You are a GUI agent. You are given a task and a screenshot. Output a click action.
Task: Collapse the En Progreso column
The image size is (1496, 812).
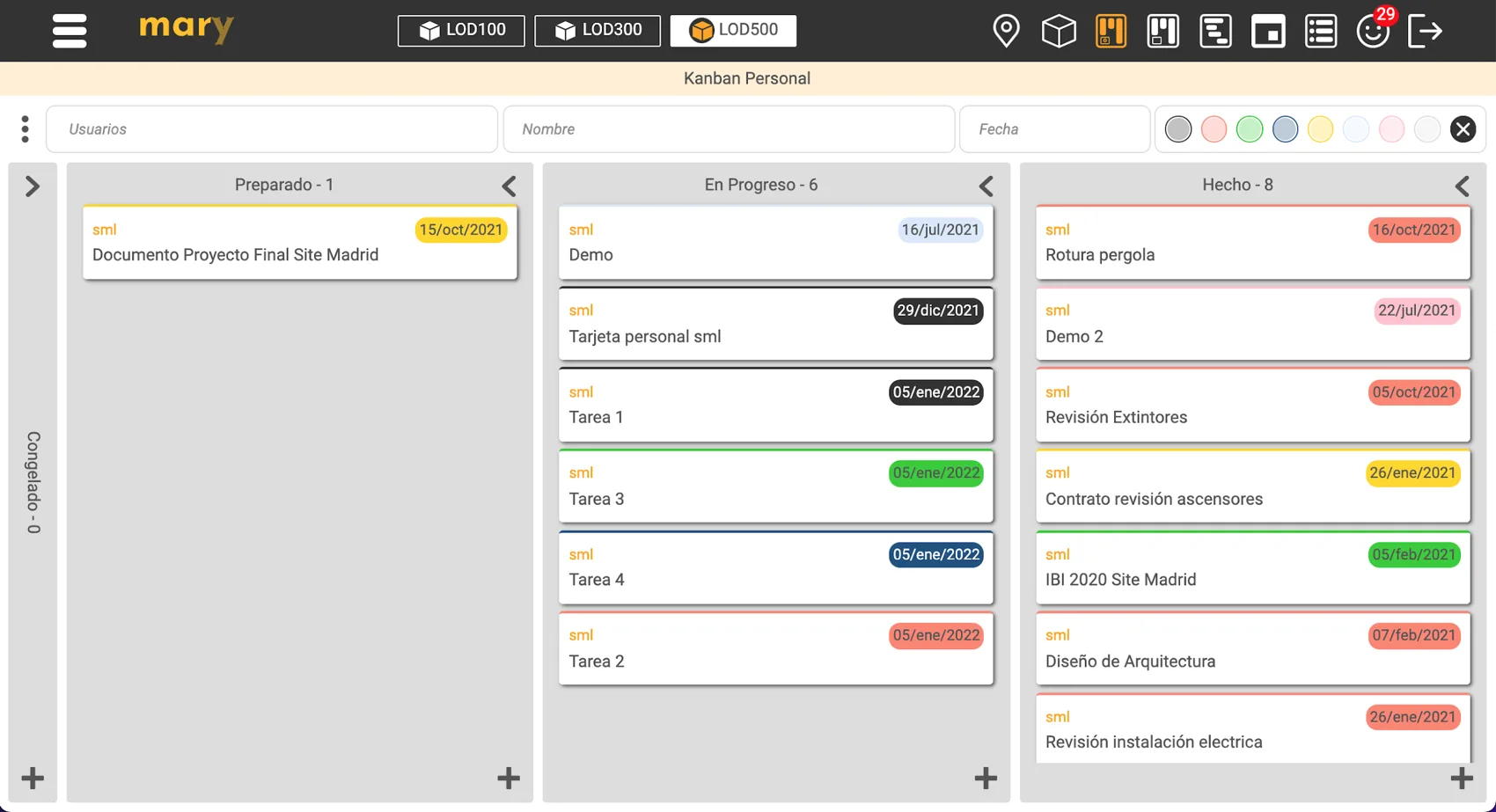(x=986, y=186)
